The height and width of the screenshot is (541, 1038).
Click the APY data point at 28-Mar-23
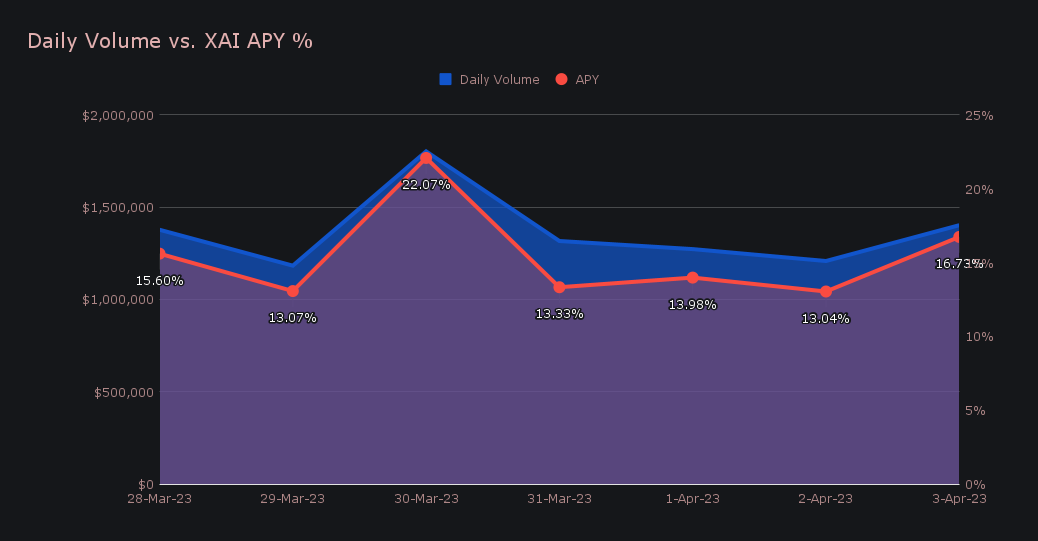[161, 254]
